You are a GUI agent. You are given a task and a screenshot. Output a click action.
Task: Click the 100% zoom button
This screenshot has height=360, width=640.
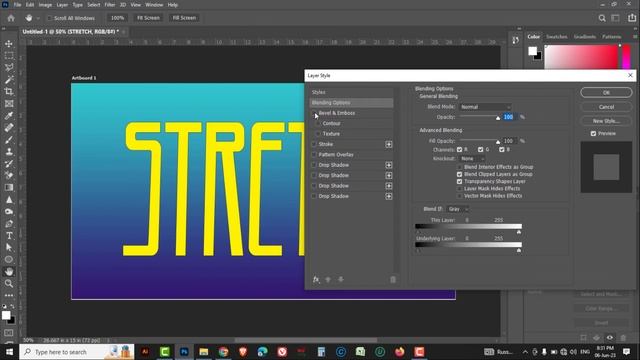(x=118, y=18)
